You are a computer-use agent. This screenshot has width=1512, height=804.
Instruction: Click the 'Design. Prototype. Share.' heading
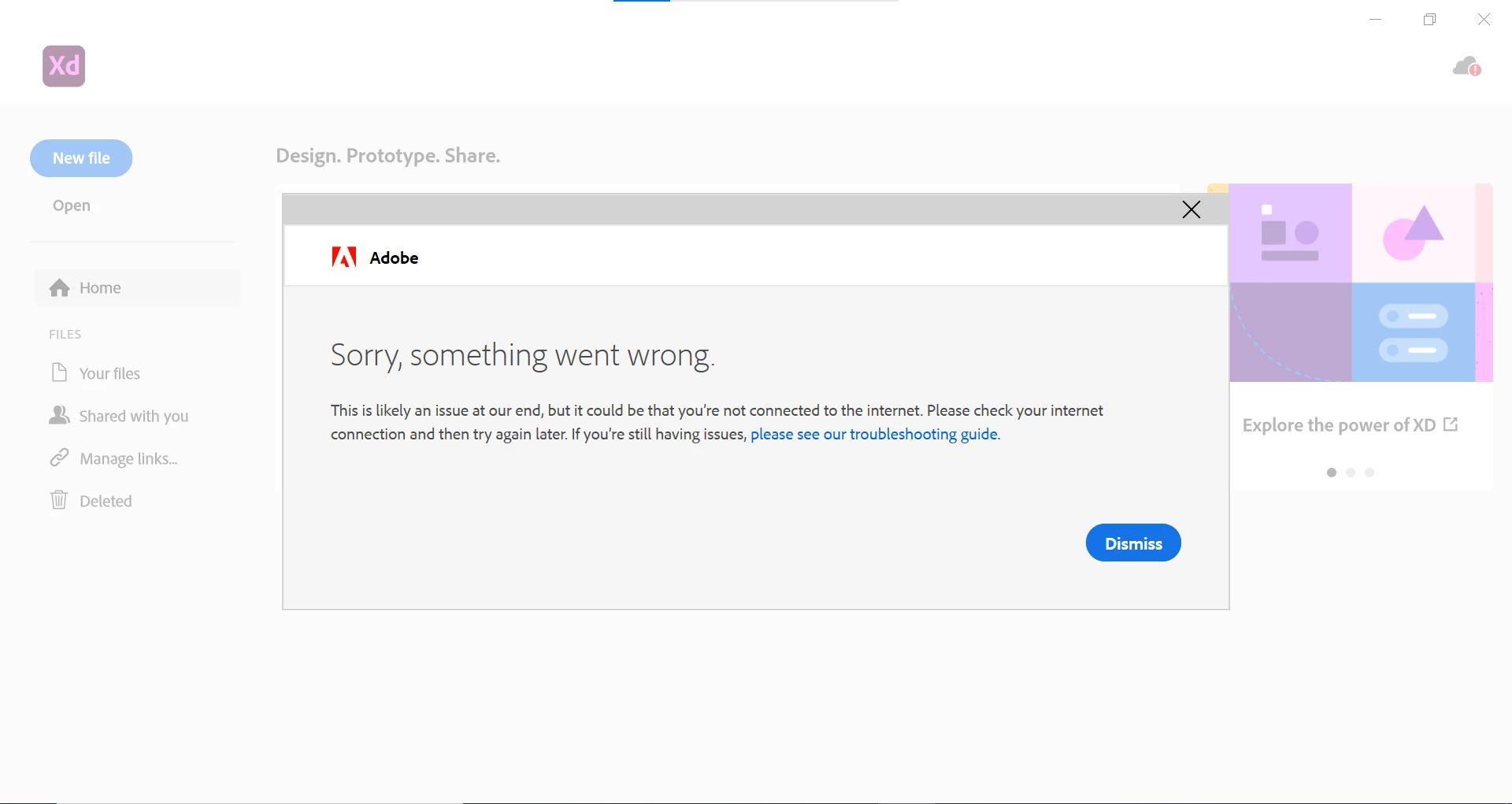point(388,156)
